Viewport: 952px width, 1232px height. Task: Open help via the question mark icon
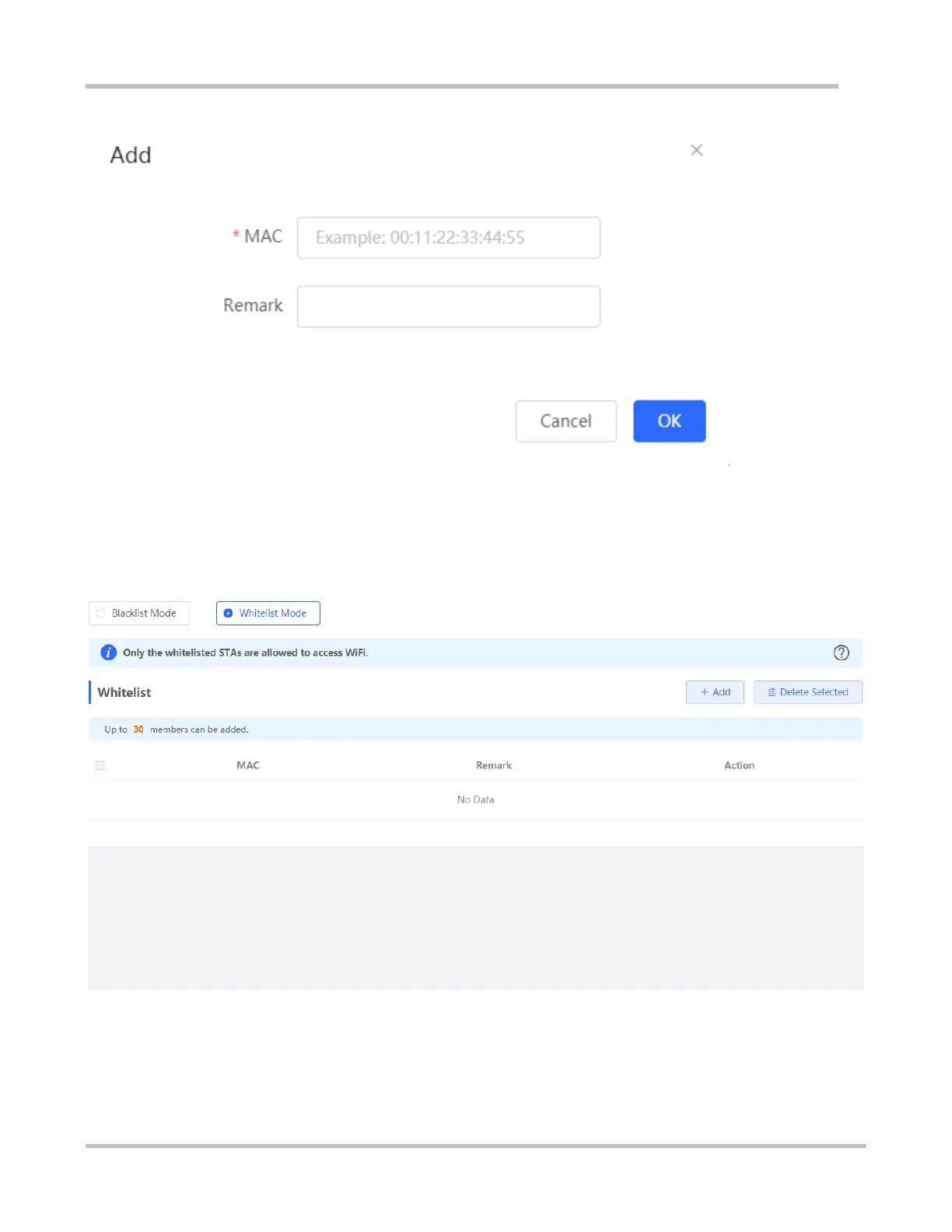click(x=841, y=653)
